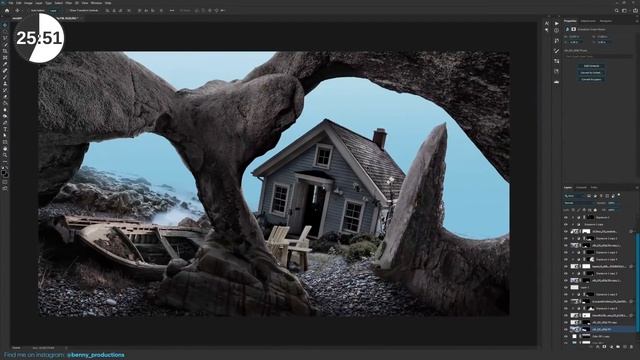Viewport: 640px width, 360px height.
Task: Select the Brush tool
Action: pyautogui.click(x=4, y=77)
